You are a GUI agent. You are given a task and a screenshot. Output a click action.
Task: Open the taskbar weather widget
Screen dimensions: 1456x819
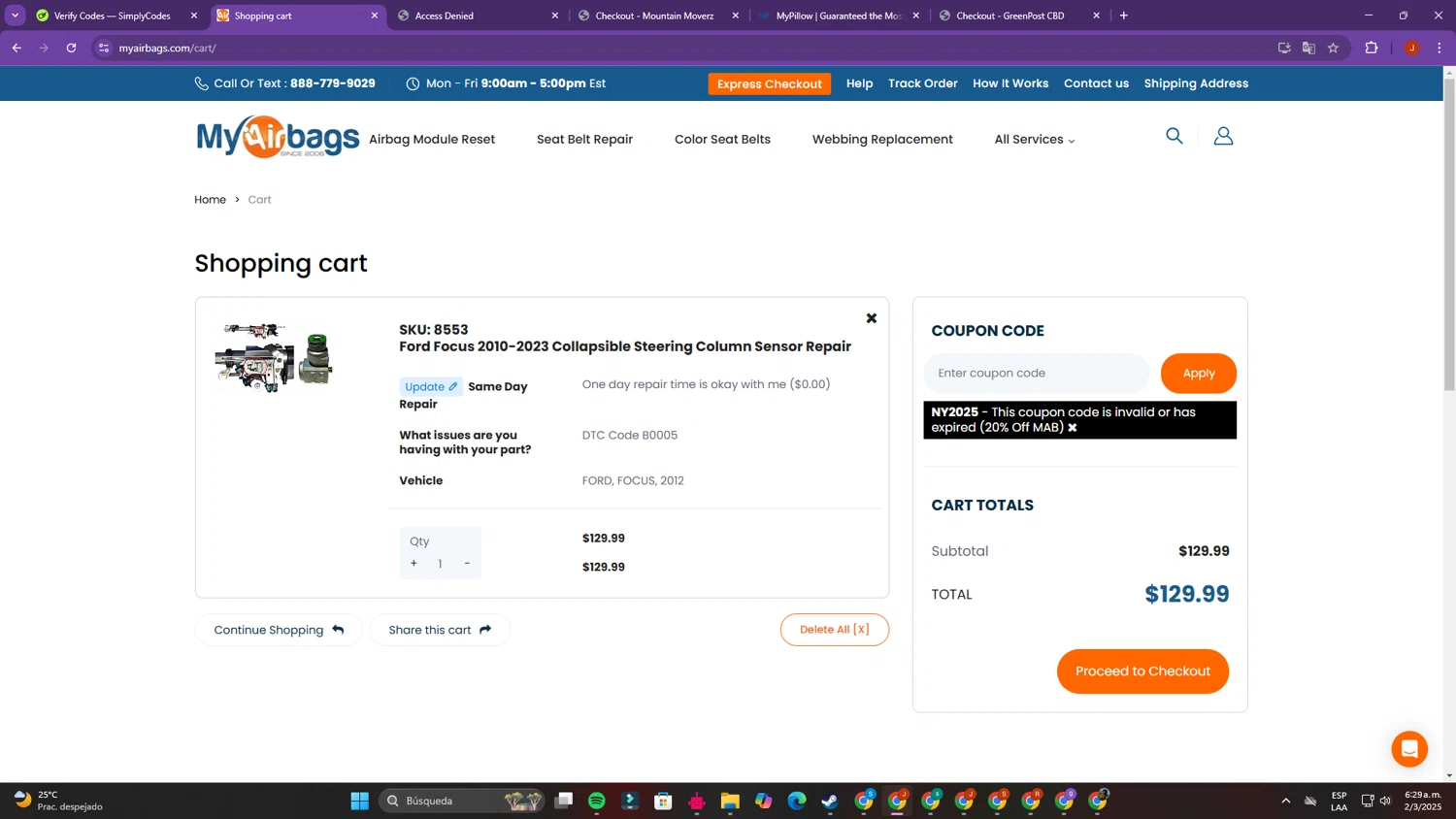(58, 801)
